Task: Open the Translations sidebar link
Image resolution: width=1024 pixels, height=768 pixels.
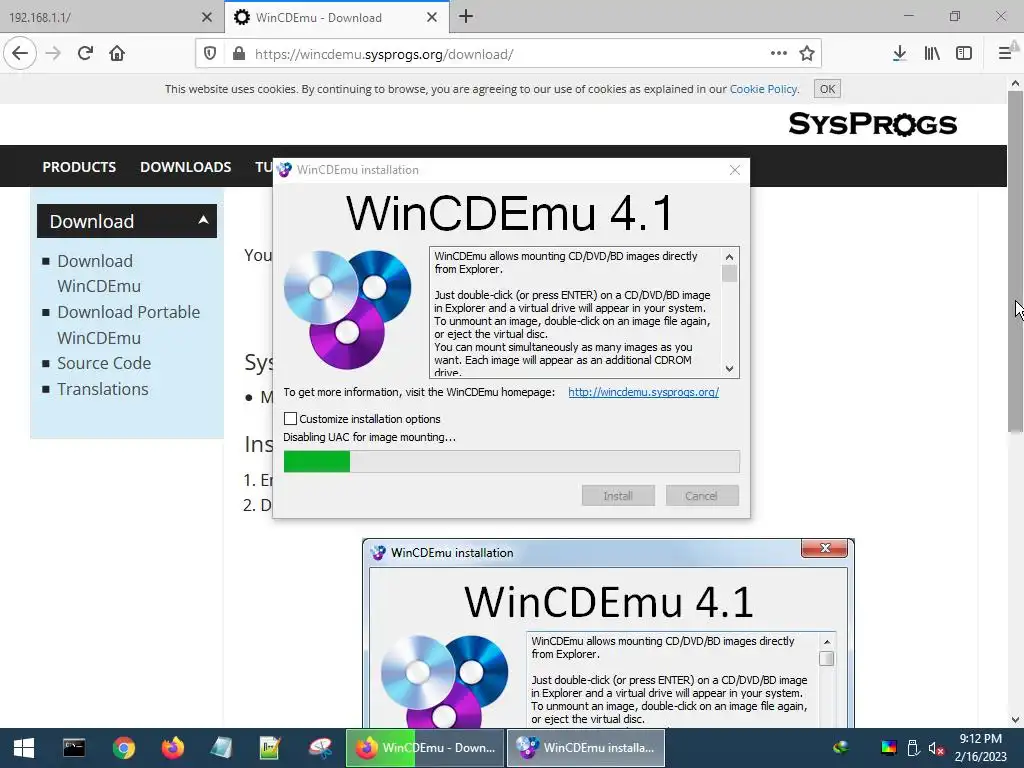Action: pos(103,389)
